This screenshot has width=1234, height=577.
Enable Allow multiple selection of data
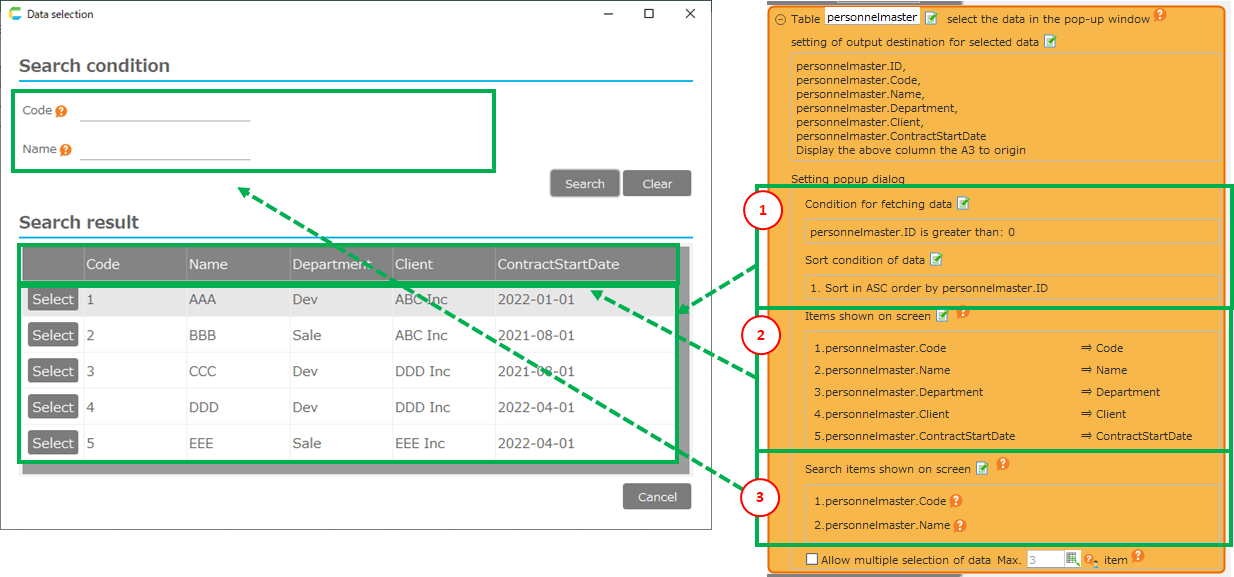pyautogui.click(x=812, y=560)
